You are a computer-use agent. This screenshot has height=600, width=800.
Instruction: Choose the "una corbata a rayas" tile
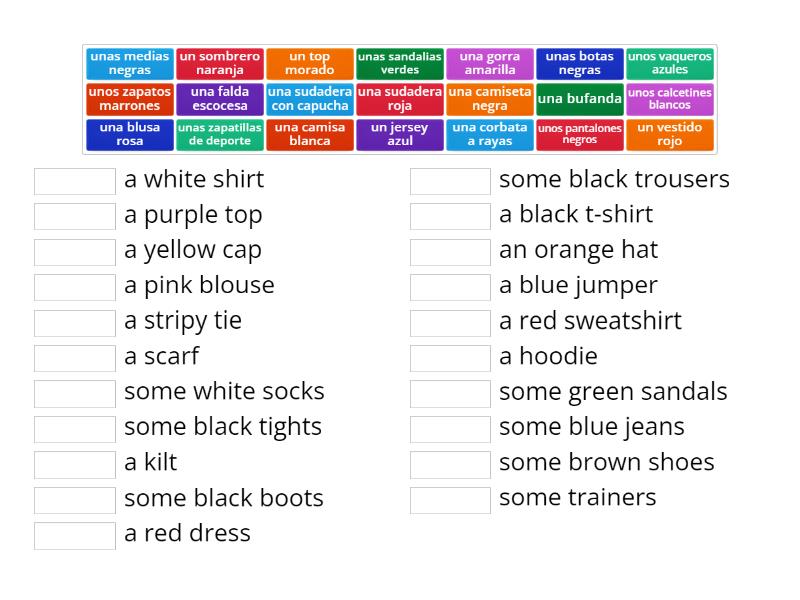coord(490,134)
